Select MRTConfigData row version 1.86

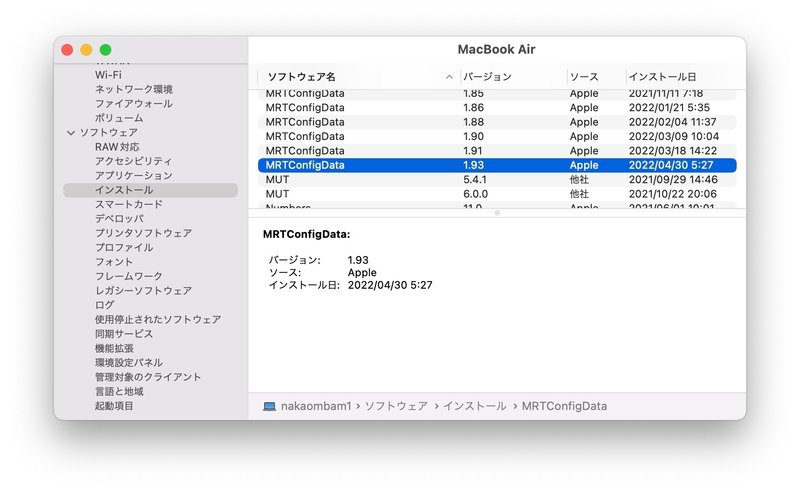pyautogui.click(x=497, y=108)
